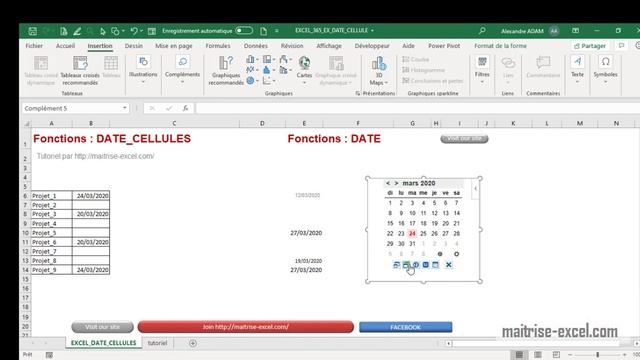The width and height of the screenshot is (640, 360).
Task: Open the 3D Maps dropdown arrow
Action: point(386,83)
